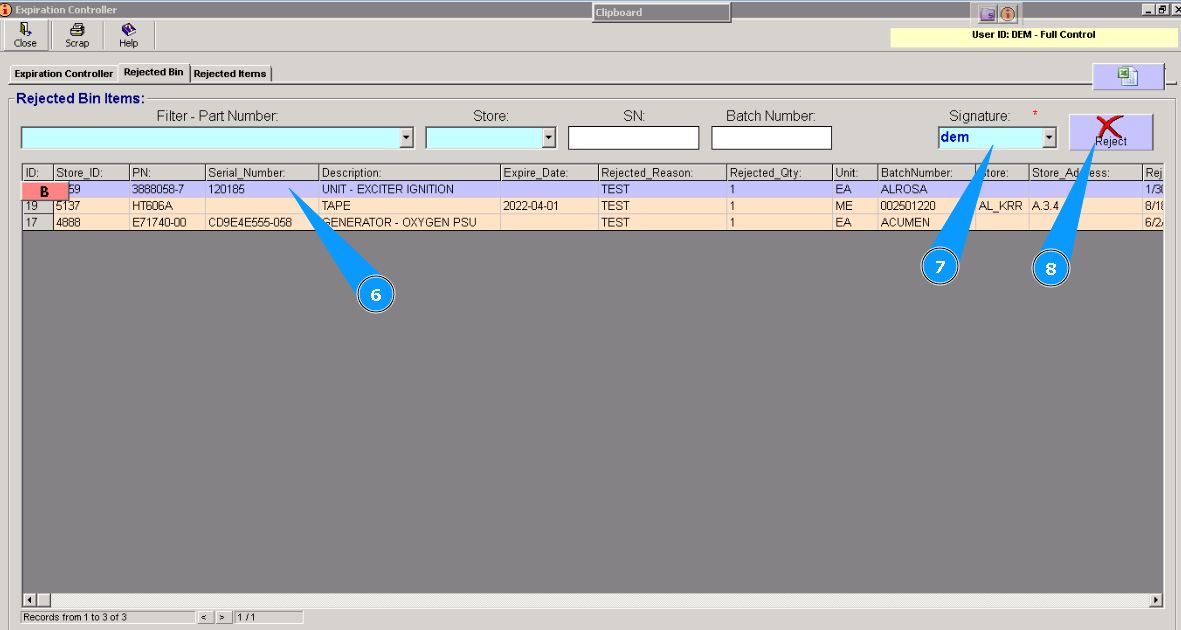
Task: Expand the Signature dropdown arrow
Action: coord(1049,137)
